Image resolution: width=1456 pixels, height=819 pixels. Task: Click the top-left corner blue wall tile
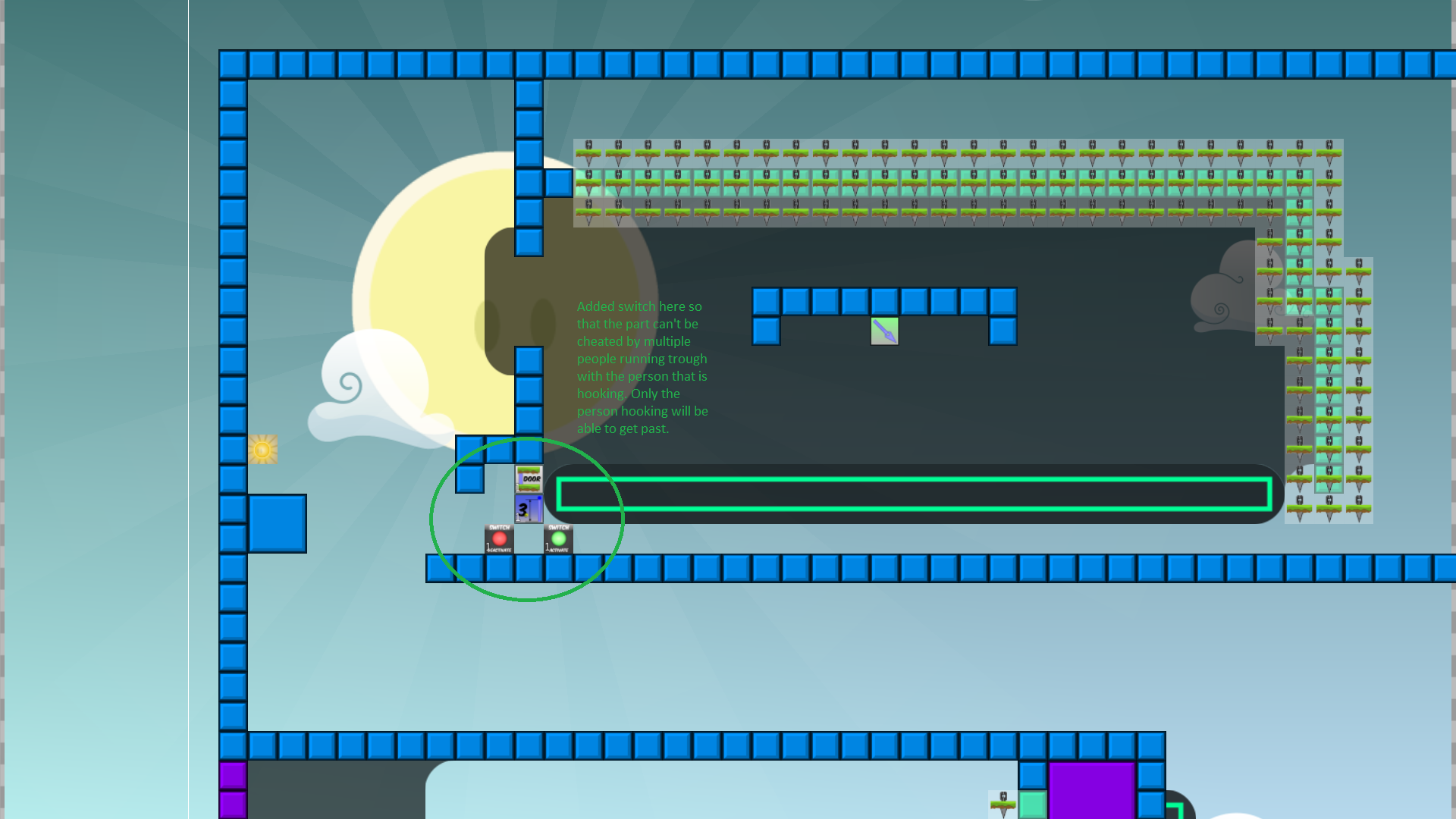click(233, 64)
